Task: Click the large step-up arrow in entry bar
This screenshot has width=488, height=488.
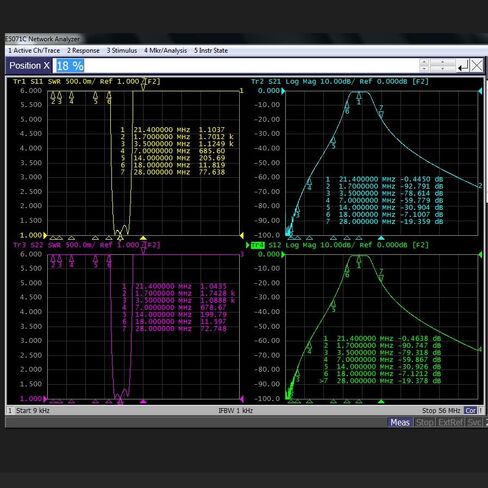Action: coord(443,62)
